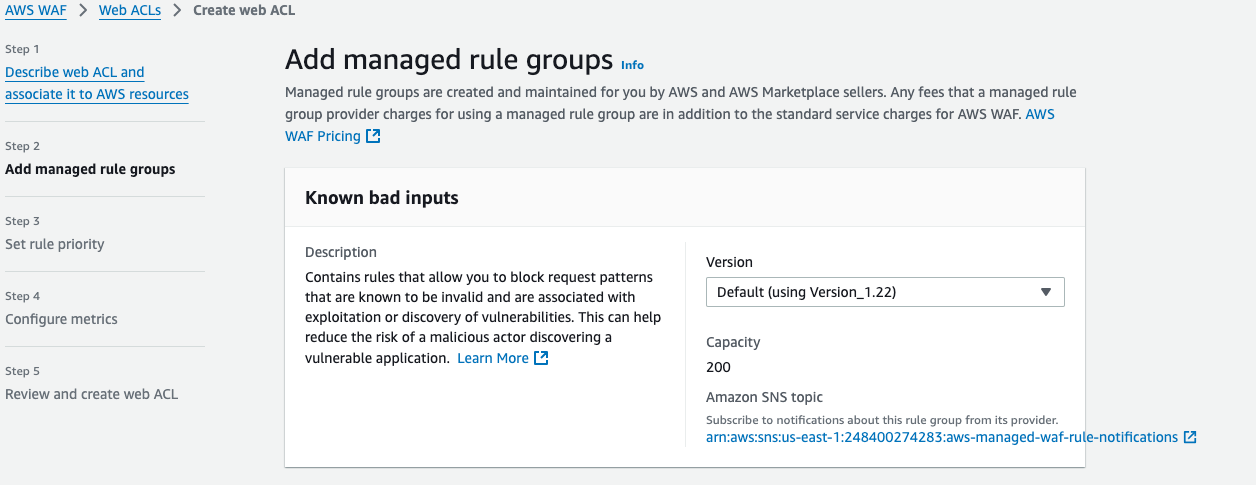Viewport: 1256px width, 485px height.
Task: Open the Learn More link
Action: coord(493,358)
